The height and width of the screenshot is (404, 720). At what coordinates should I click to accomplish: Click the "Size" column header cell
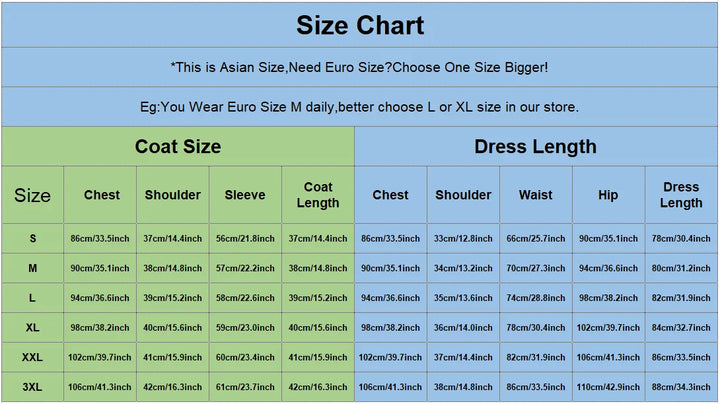click(32, 195)
